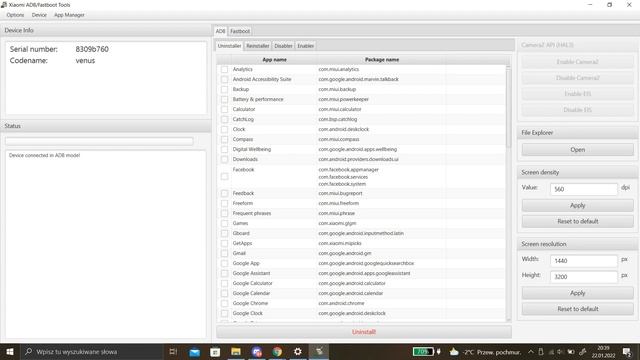640x360 pixels.
Task: Open Settings gear in the taskbar
Action: pyautogui.click(x=298, y=351)
